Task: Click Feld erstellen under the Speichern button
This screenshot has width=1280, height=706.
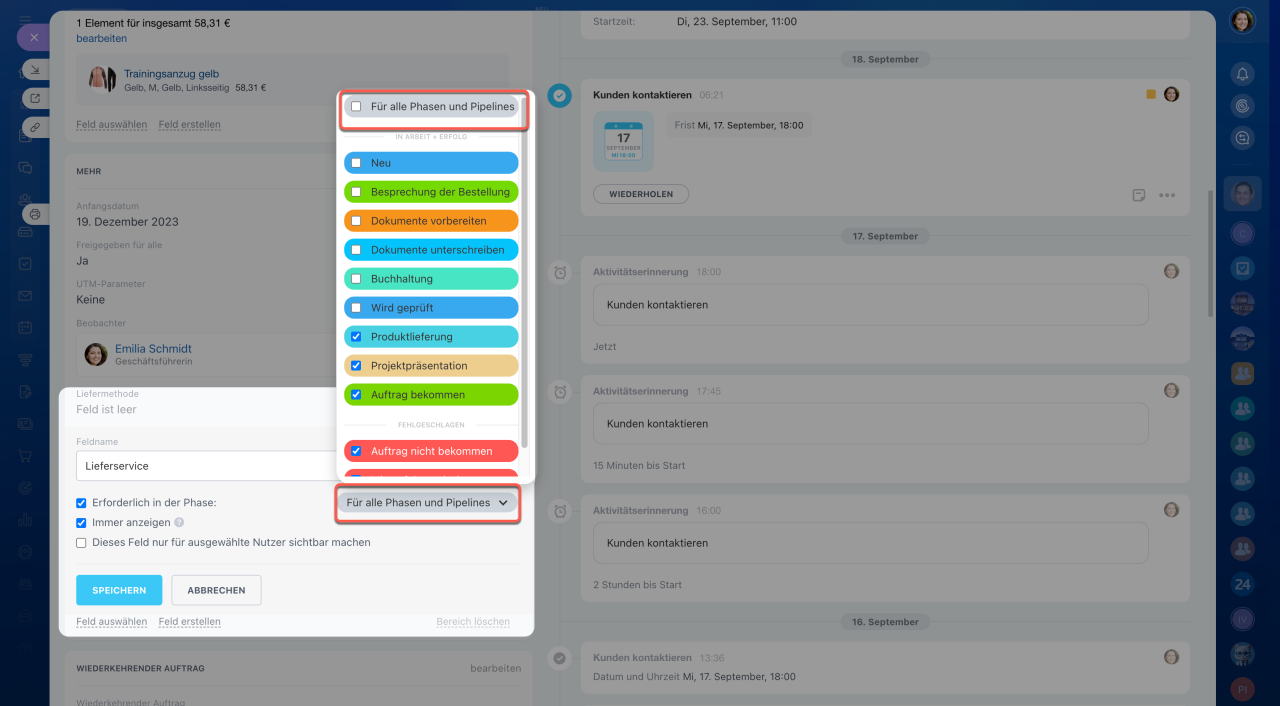Action: [x=189, y=622]
